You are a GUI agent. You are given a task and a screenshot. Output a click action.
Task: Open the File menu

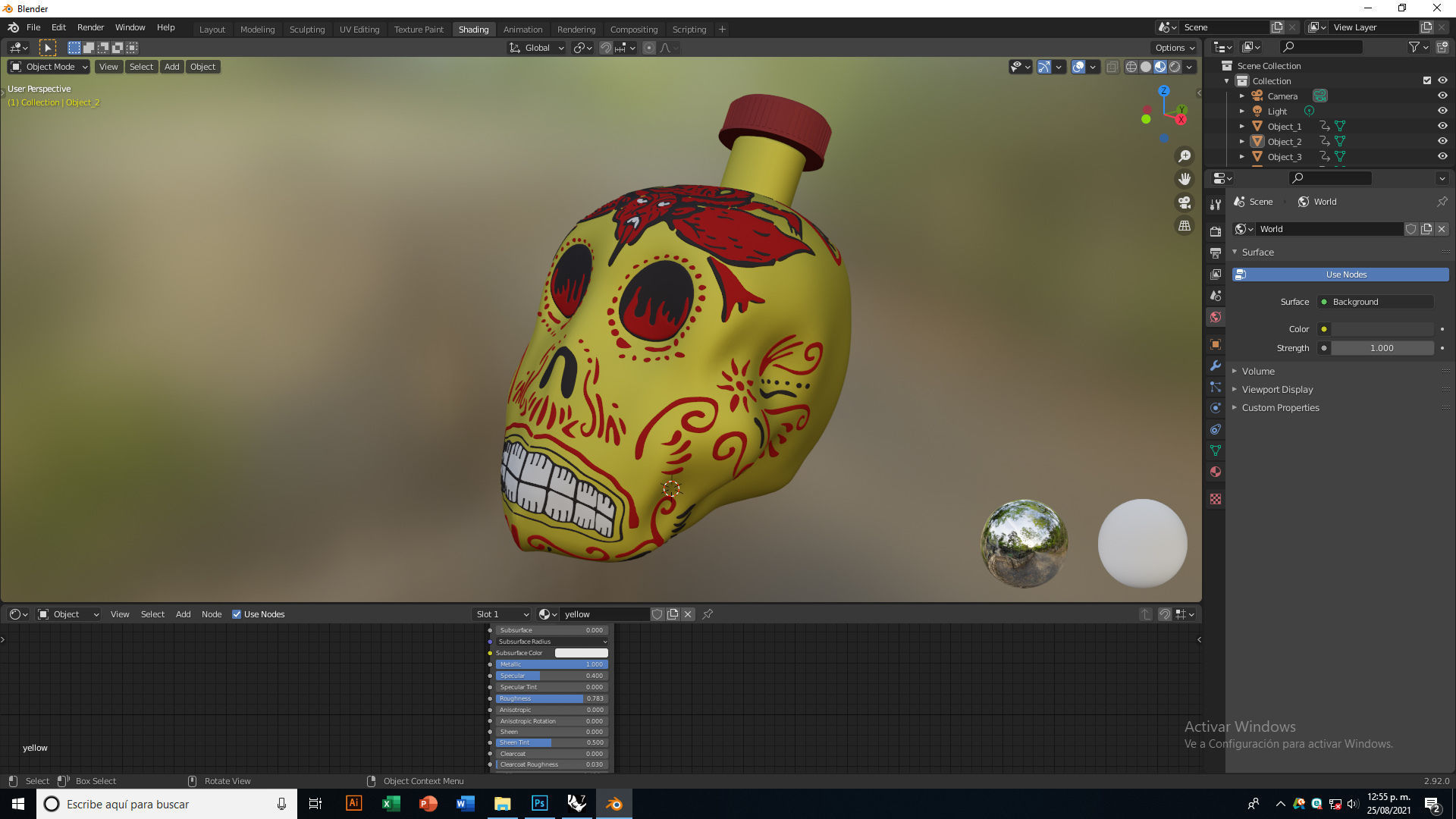pos(33,27)
